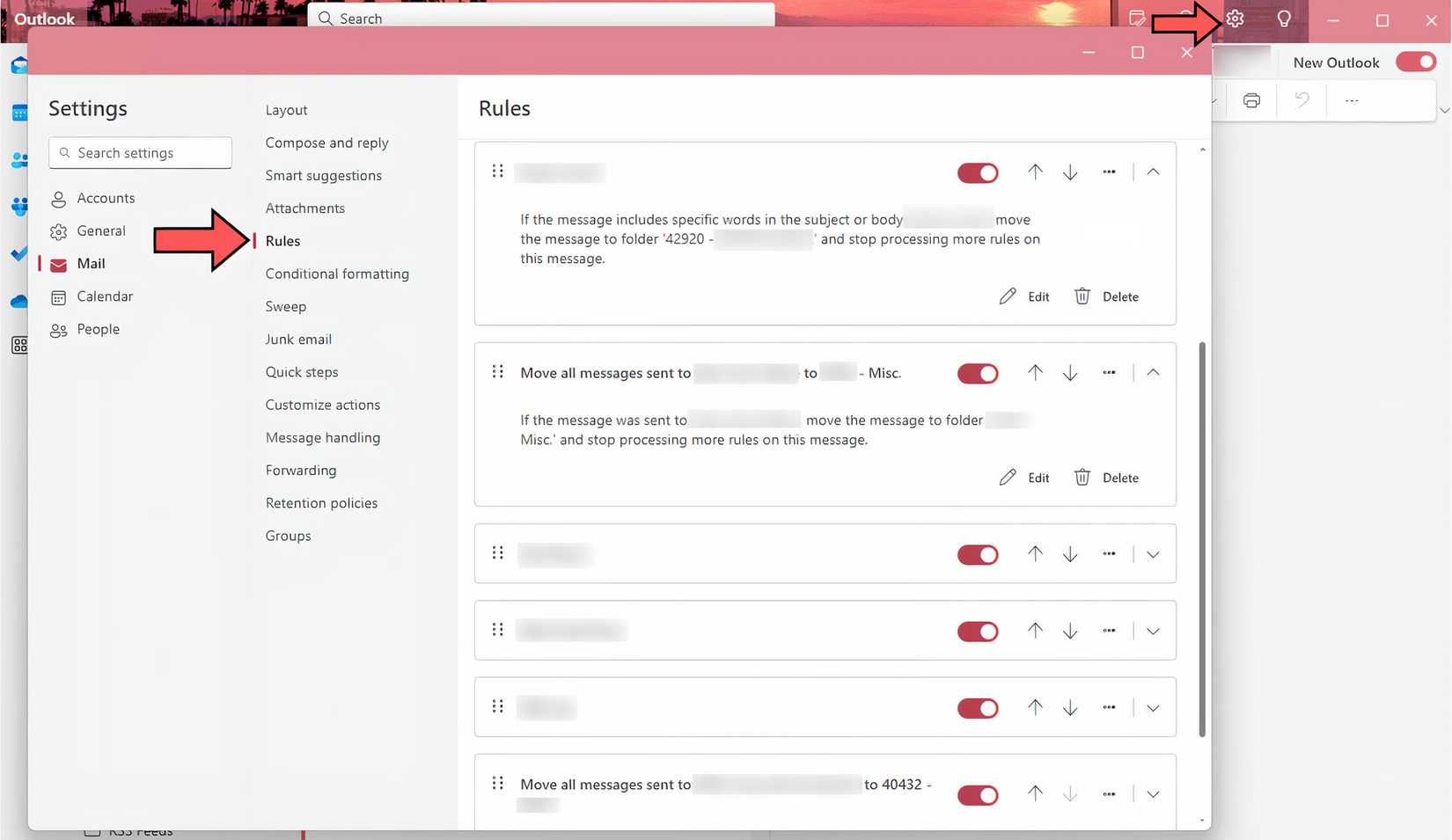Viewport: 1452px width, 840px height.
Task: Open OneDrive from the left sidebar
Action: tap(19, 300)
